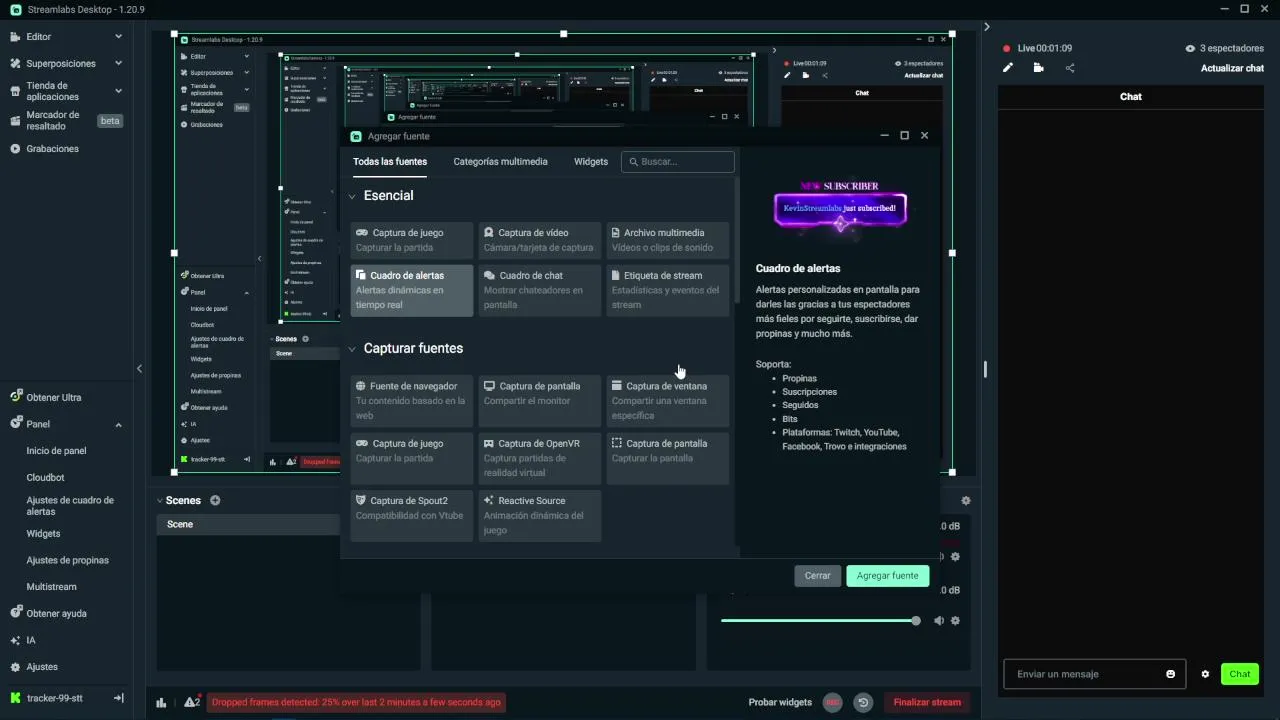Viewport: 1280px width, 720px height.
Task: Adjust the lower mixer volume slider
Action: tap(820, 621)
